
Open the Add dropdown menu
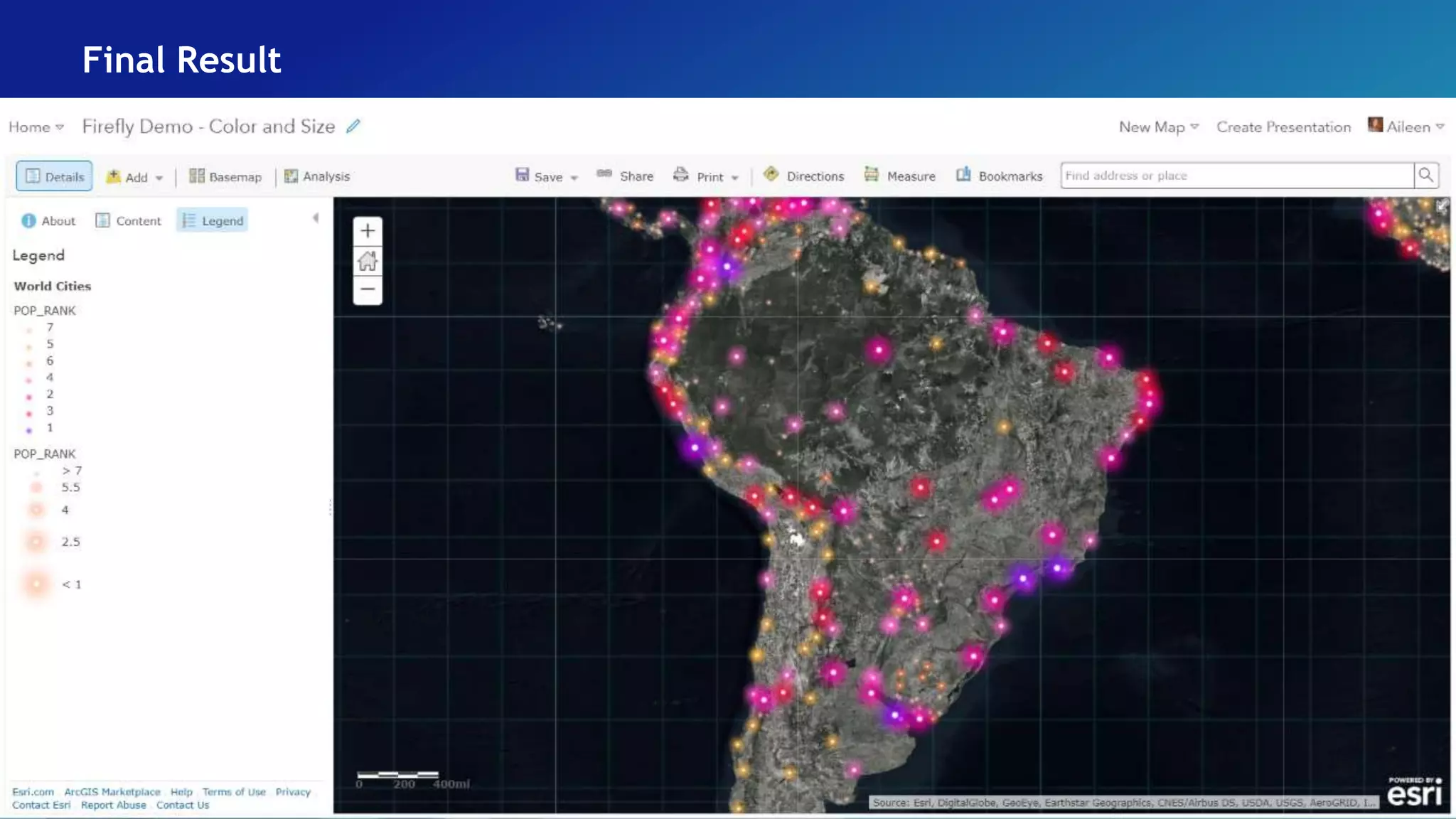[x=135, y=177]
